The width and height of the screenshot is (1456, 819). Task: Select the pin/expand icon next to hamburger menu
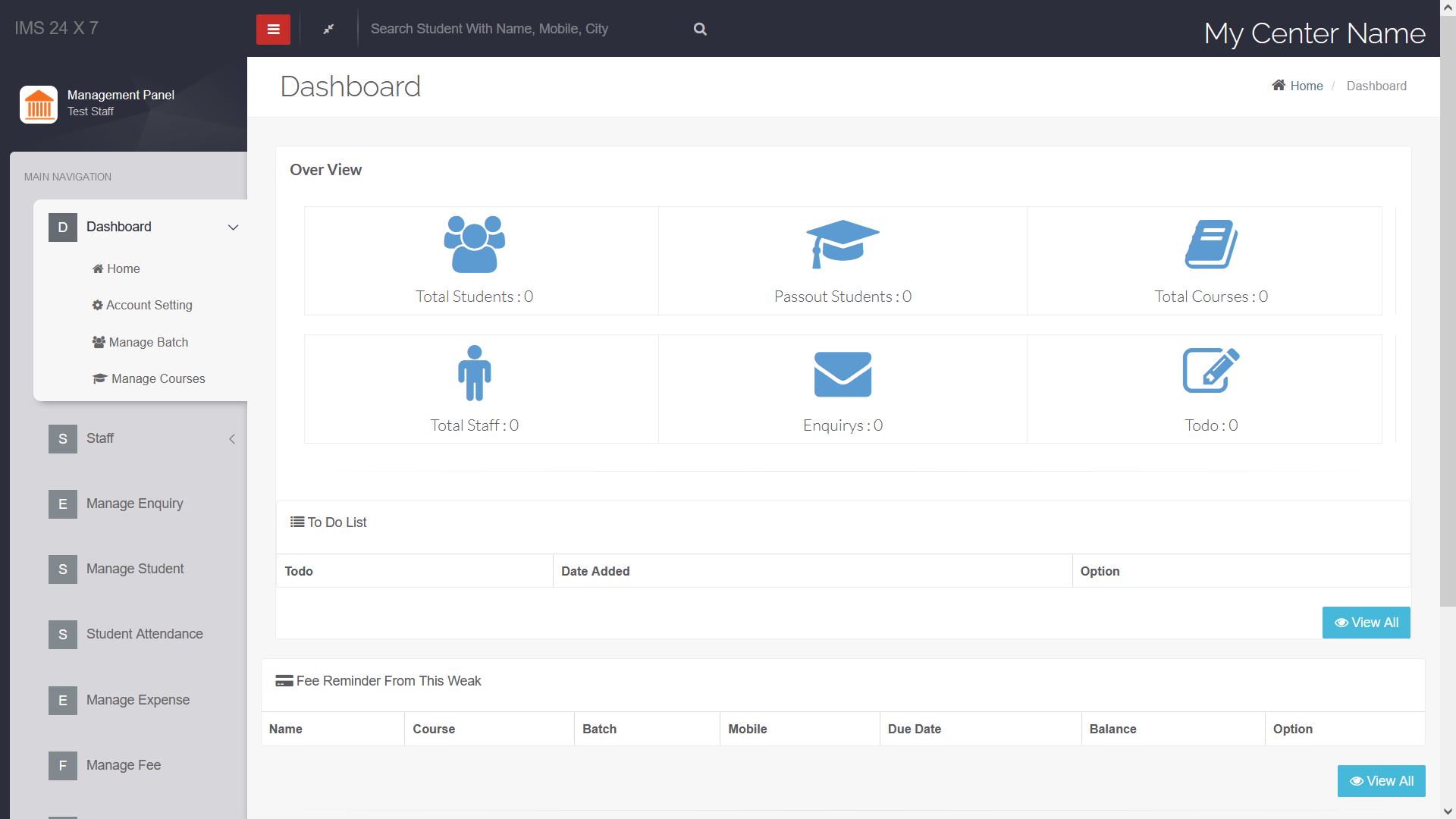point(329,29)
